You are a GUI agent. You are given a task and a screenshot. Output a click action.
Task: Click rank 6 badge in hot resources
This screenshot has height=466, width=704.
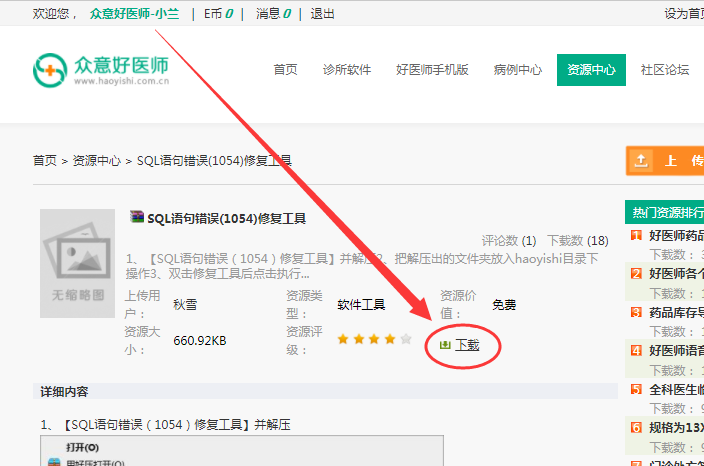click(636, 427)
